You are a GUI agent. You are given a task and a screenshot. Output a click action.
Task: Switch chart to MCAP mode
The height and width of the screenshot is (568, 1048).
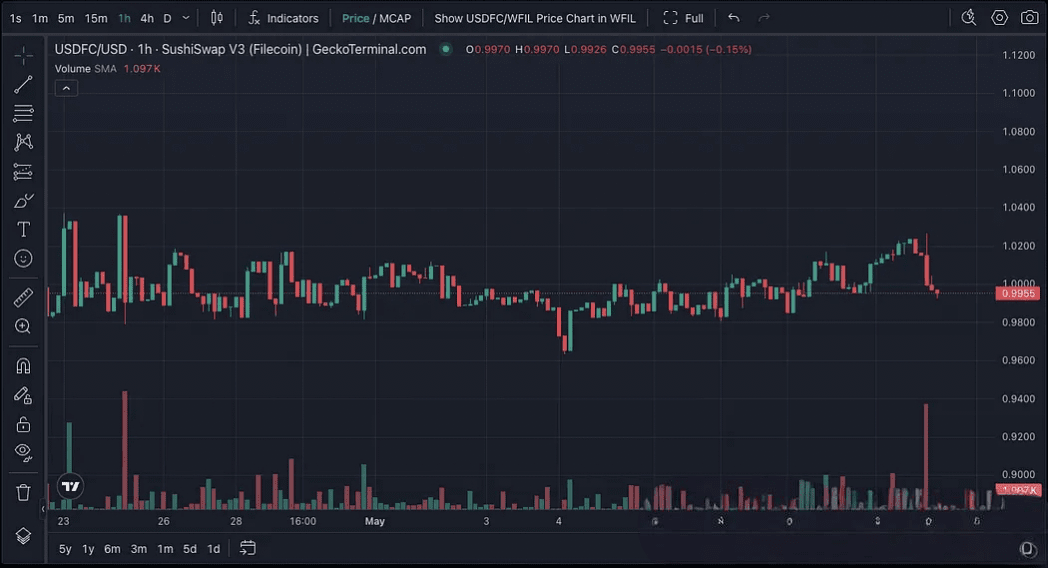click(395, 19)
